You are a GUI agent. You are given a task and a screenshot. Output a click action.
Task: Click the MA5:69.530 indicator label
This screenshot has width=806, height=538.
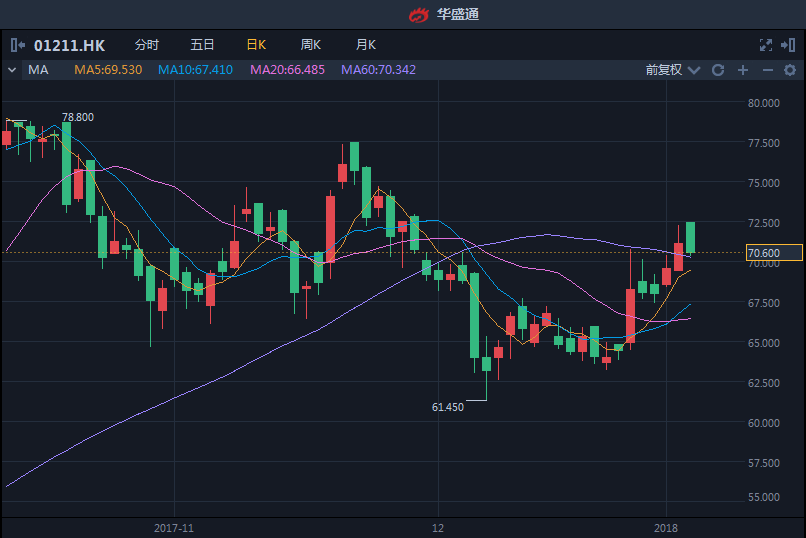108,70
